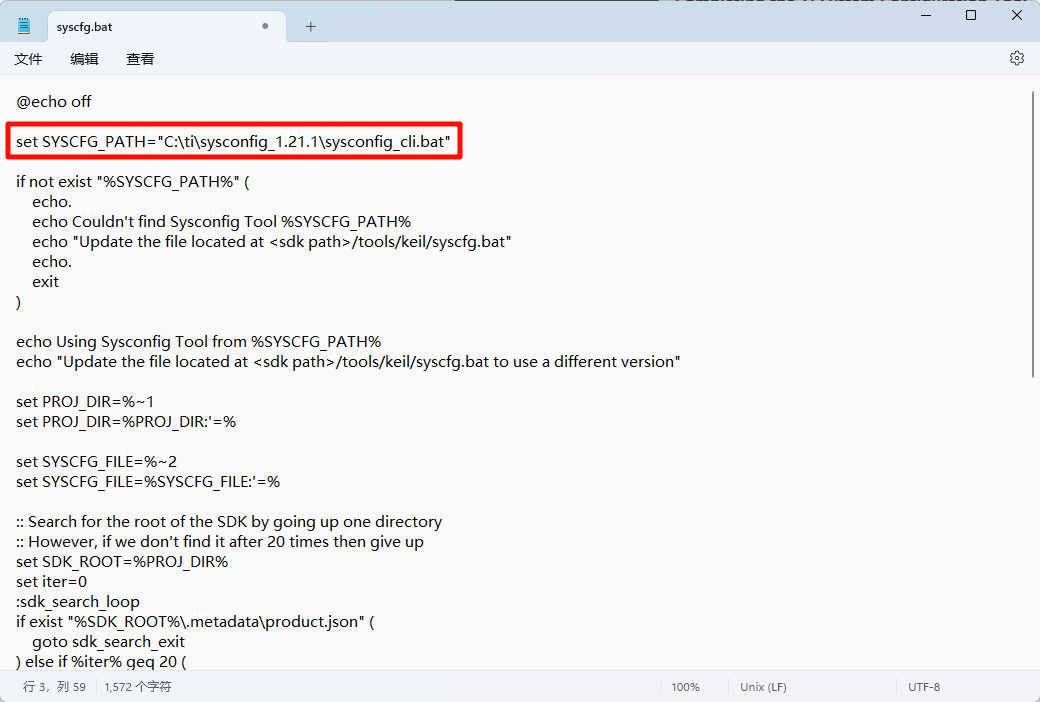This screenshot has height=702, width=1040.
Task: Click the 'set iter=0' line
Action: [x=52, y=582]
